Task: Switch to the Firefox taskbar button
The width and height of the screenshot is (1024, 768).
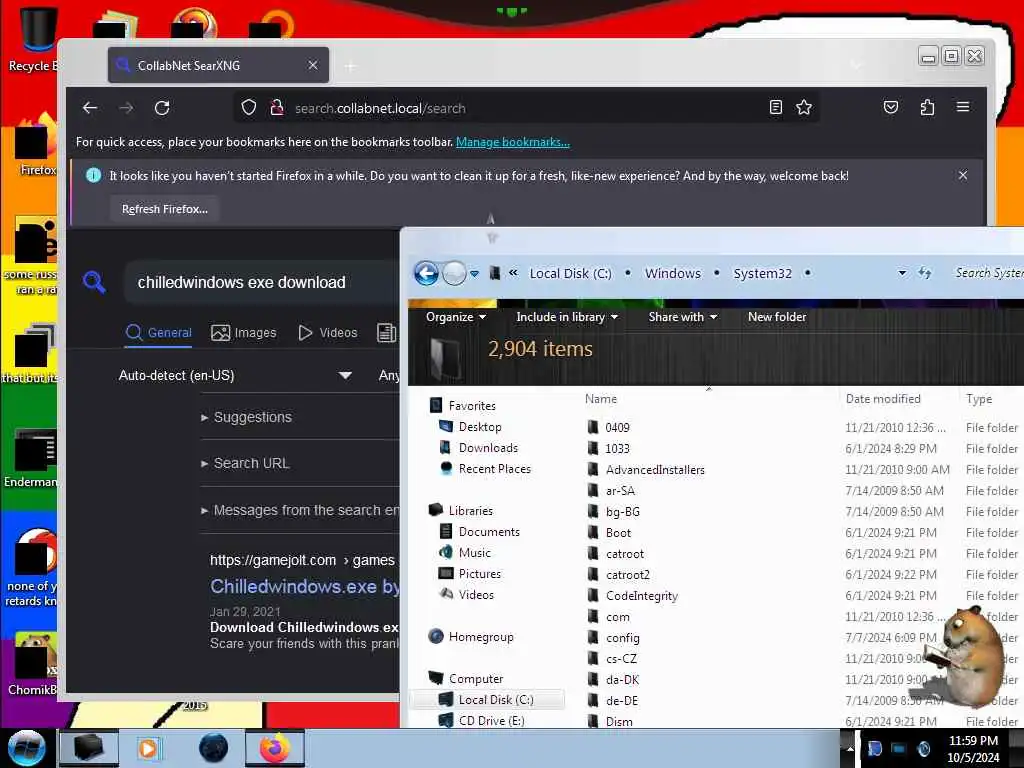Action: tap(274, 748)
